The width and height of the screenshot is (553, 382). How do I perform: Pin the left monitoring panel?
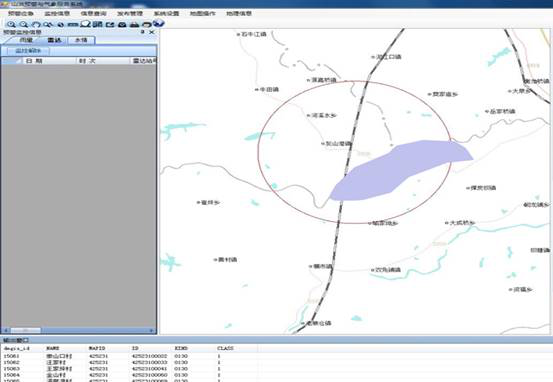(143, 32)
